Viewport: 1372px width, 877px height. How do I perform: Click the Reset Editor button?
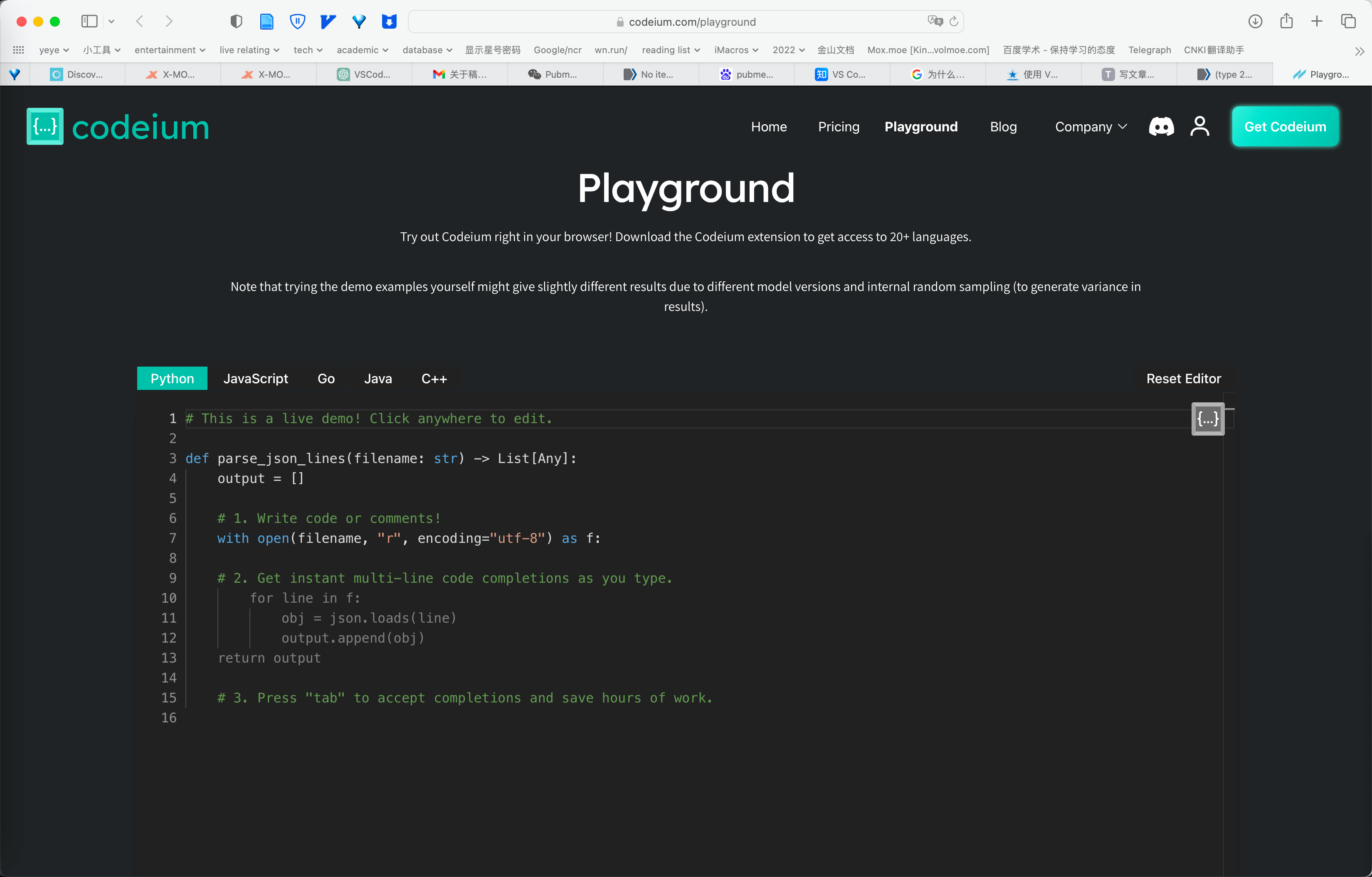[x=1184, y=378]
